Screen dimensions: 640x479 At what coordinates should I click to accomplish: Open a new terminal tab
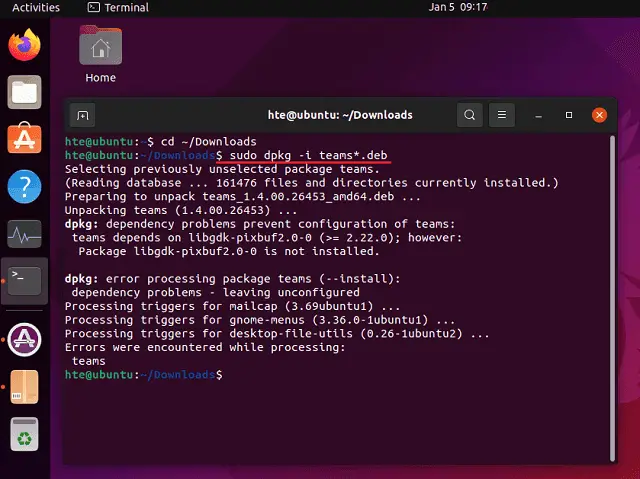click(x=82, y=115)
